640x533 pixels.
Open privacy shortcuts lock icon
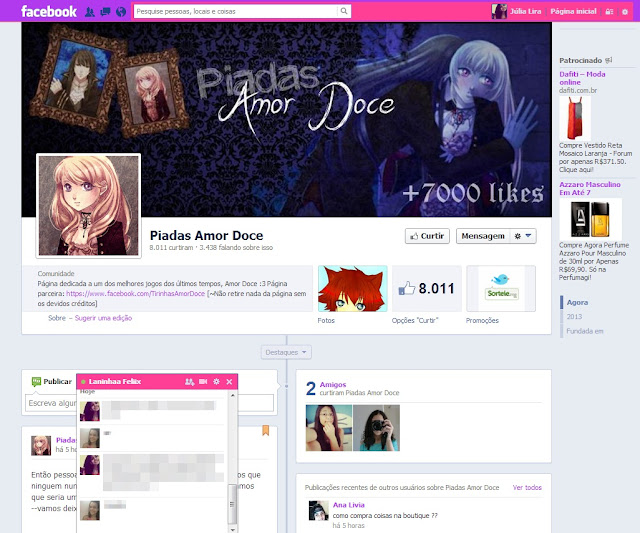(x=609, y=12)
